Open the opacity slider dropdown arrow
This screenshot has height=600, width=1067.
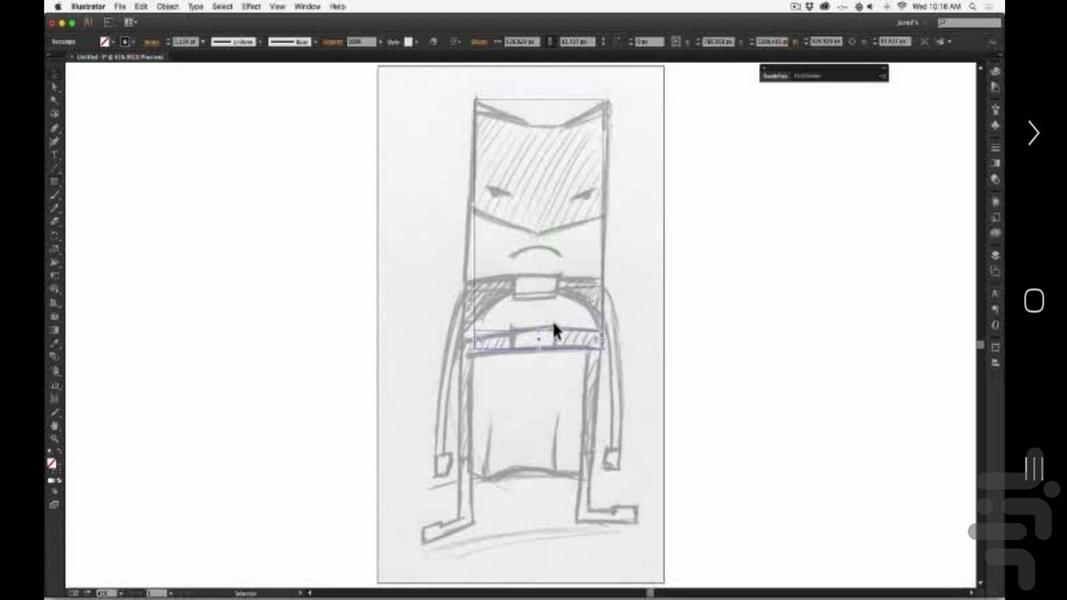(x=380, y=41)
